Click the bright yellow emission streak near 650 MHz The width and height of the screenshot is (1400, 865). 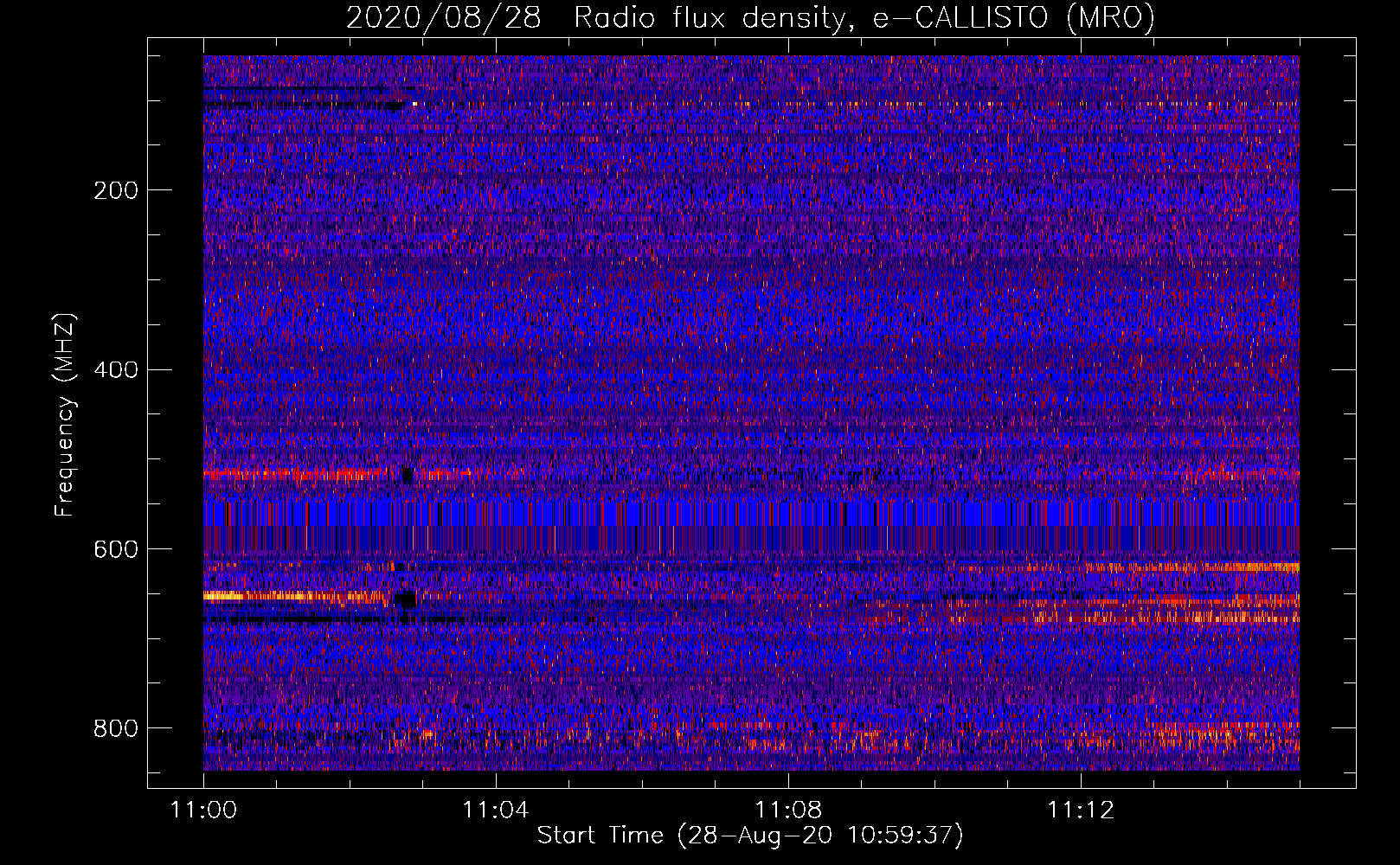(294, 596)
